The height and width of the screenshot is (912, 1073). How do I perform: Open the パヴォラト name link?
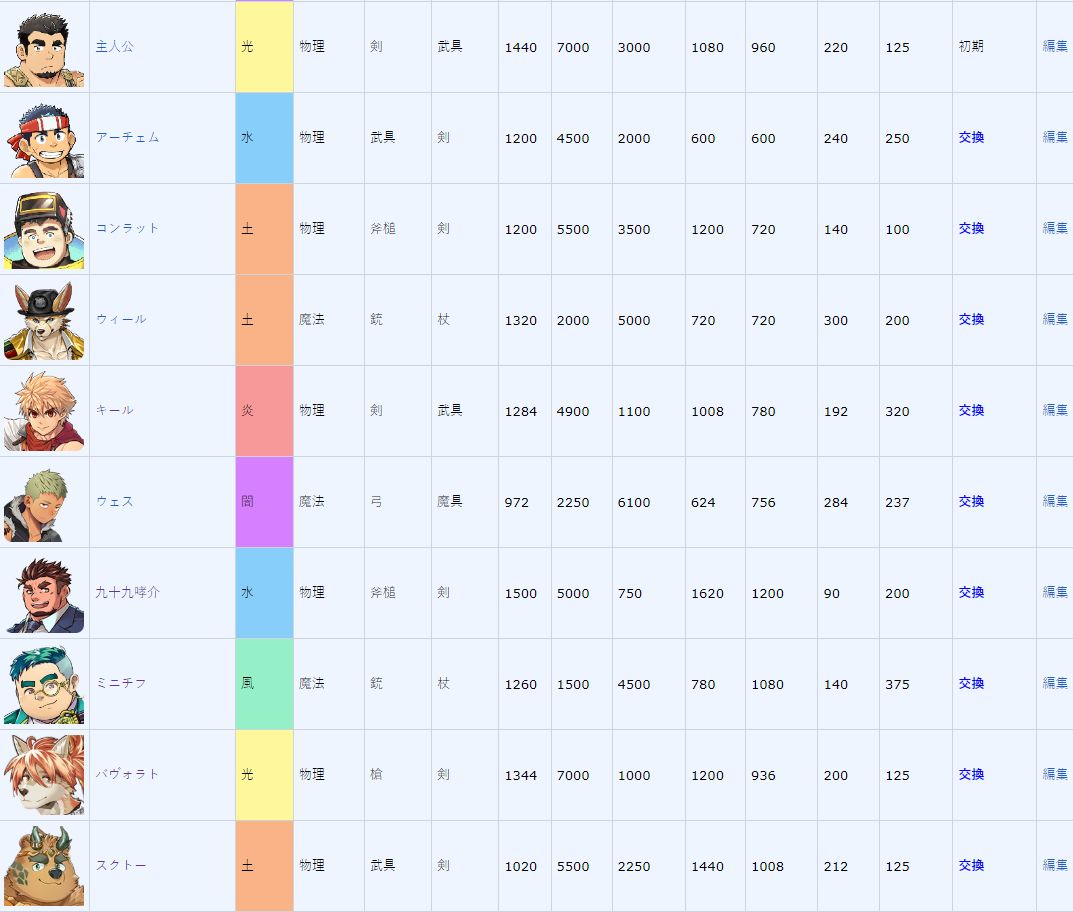click(127, 774)
